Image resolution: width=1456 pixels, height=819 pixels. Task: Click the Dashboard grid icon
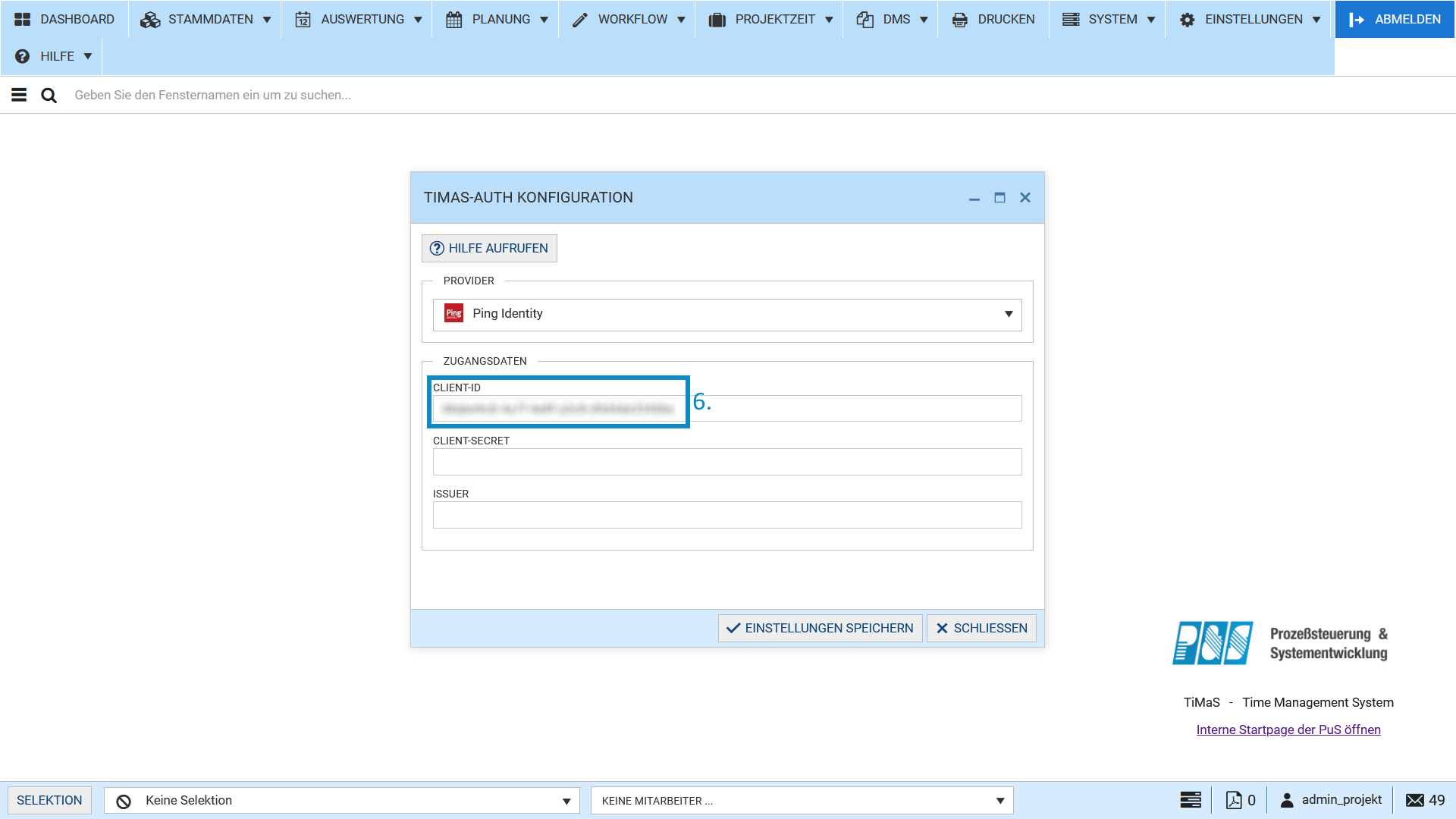point(23,20)
